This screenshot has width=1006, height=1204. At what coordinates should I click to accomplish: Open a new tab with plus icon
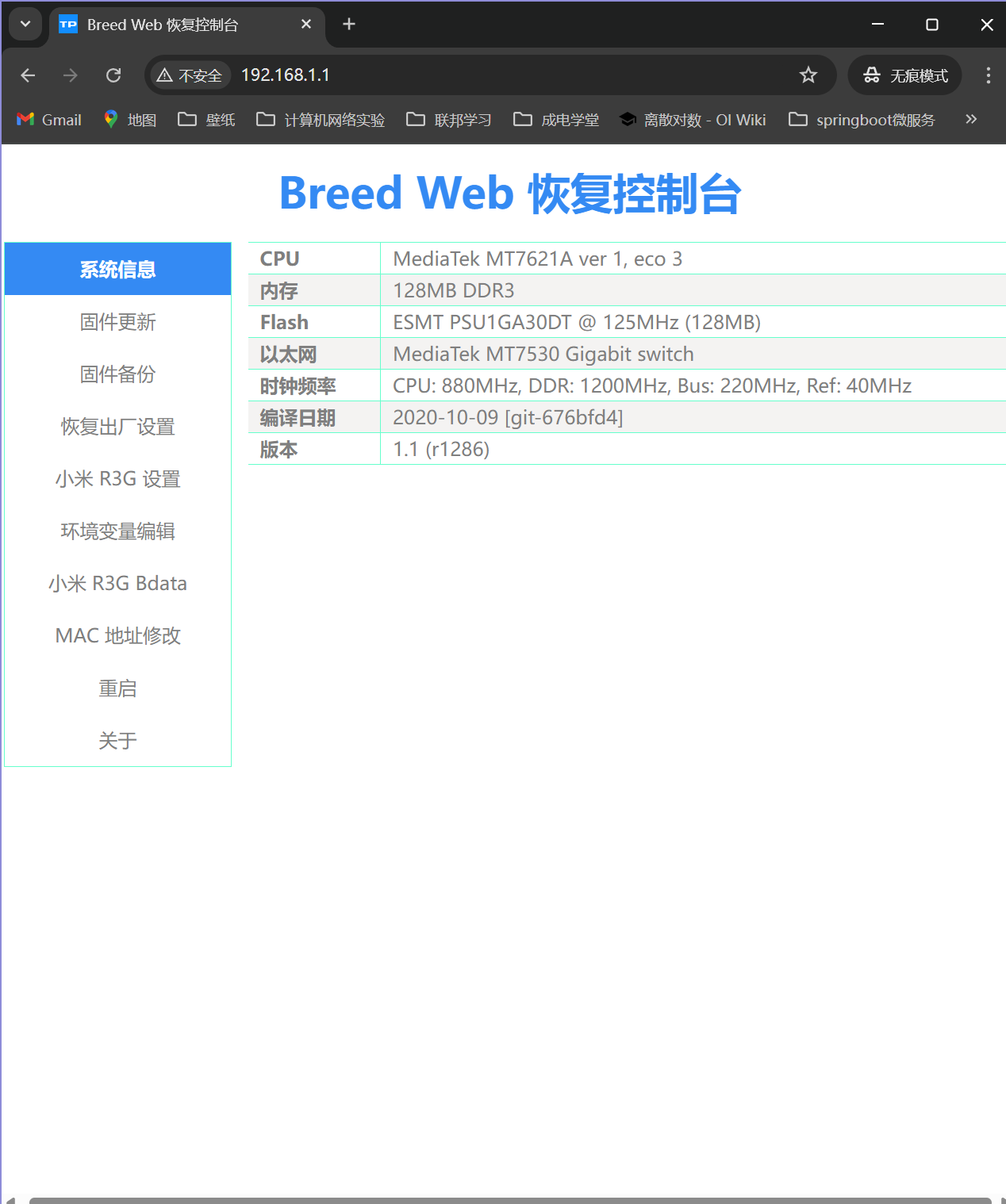pos(348,25)
